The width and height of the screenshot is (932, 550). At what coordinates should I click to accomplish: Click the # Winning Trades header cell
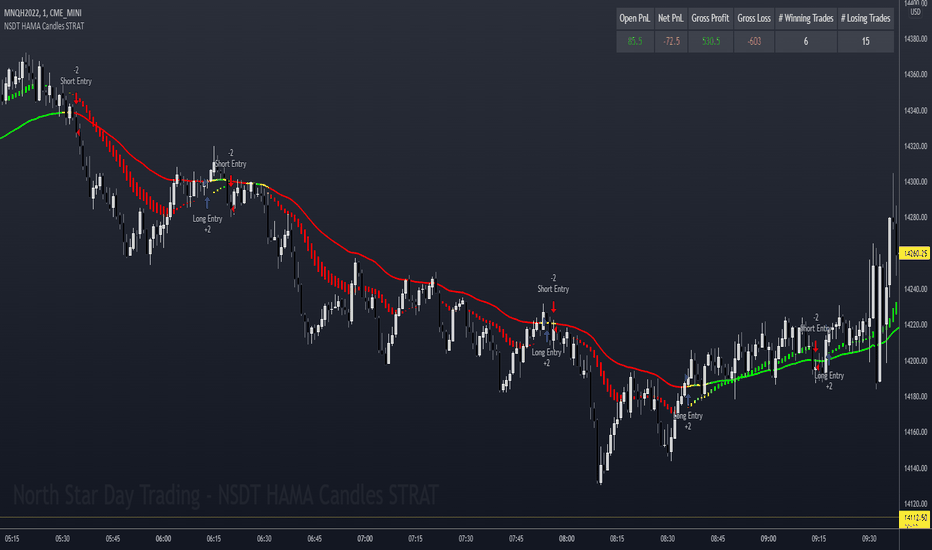806,18
